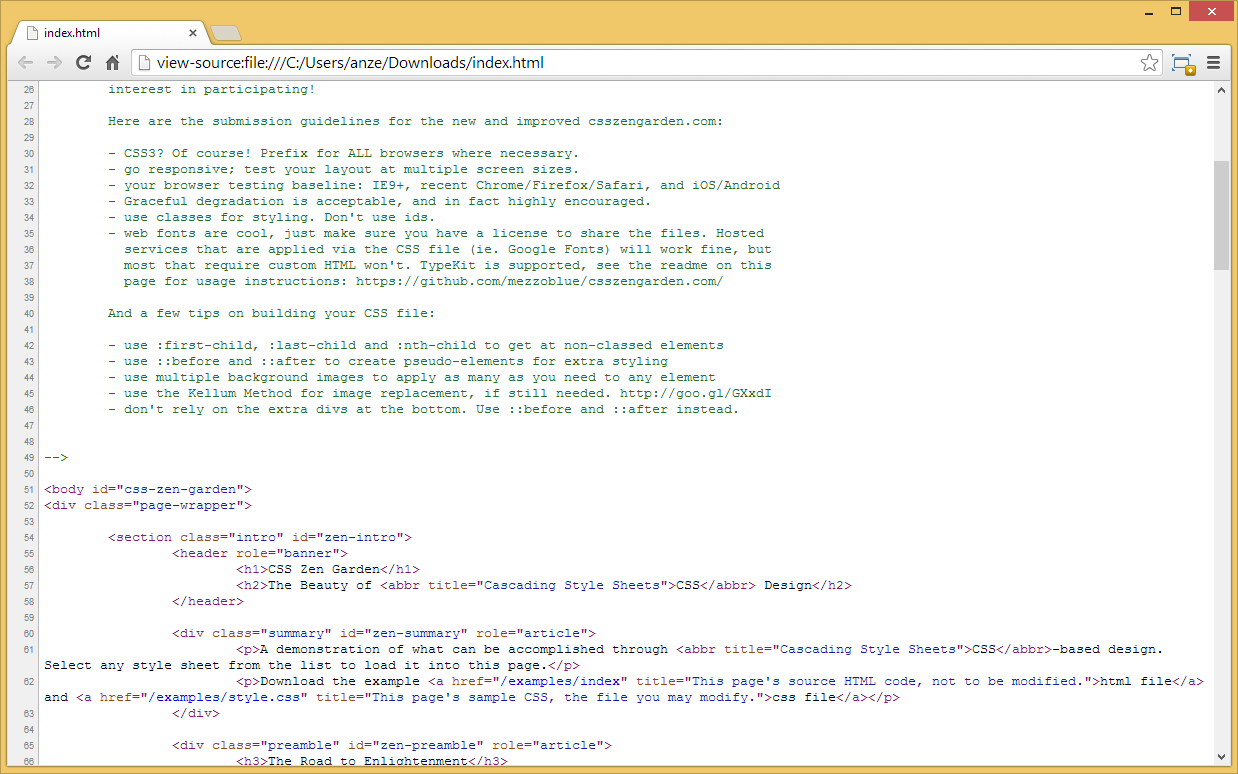Click the h2 Beauty of CSS Design line
1238x774 pixels.
point(544,586)
